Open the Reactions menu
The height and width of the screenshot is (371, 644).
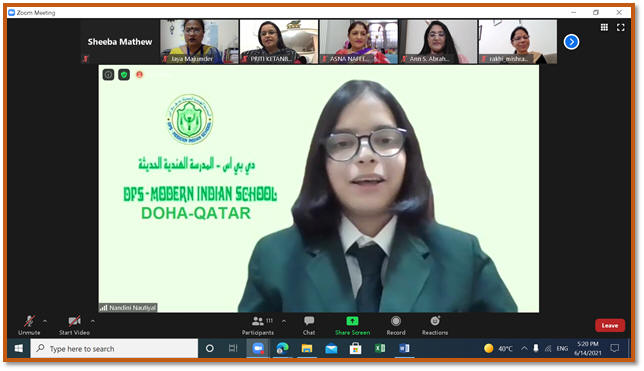tap(435, 325)
